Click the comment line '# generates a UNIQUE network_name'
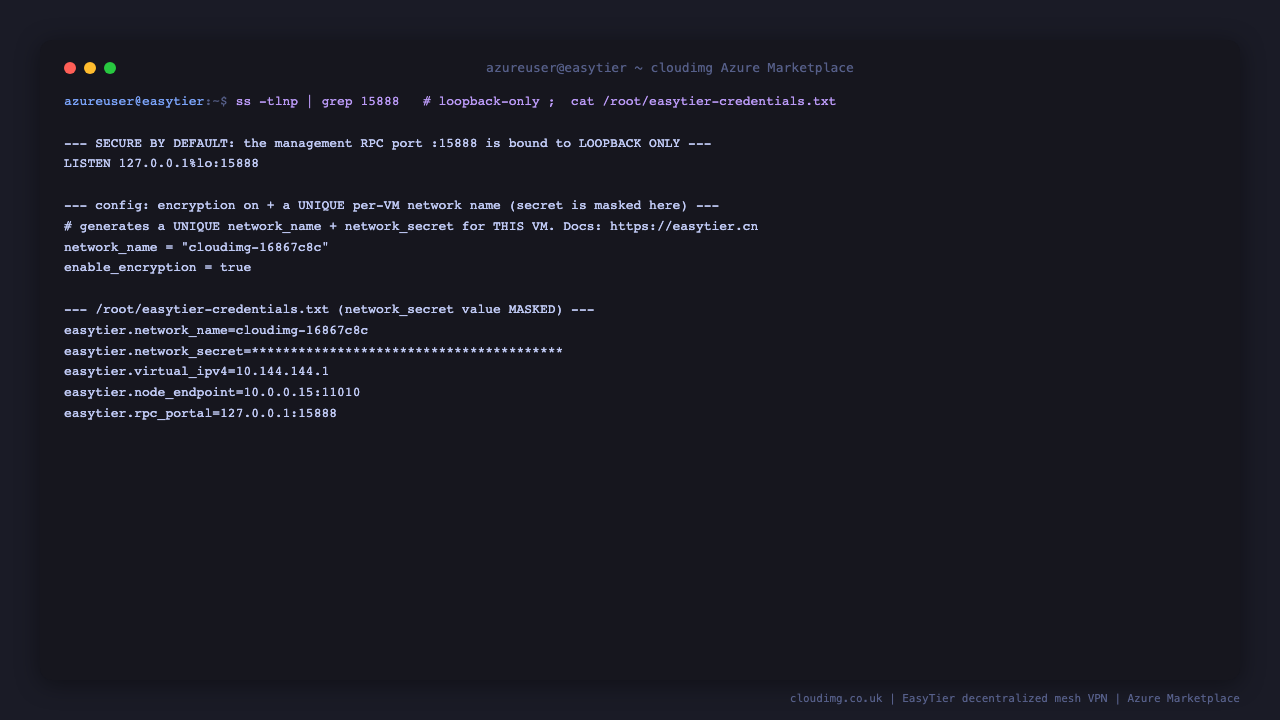 click(411, 227)
